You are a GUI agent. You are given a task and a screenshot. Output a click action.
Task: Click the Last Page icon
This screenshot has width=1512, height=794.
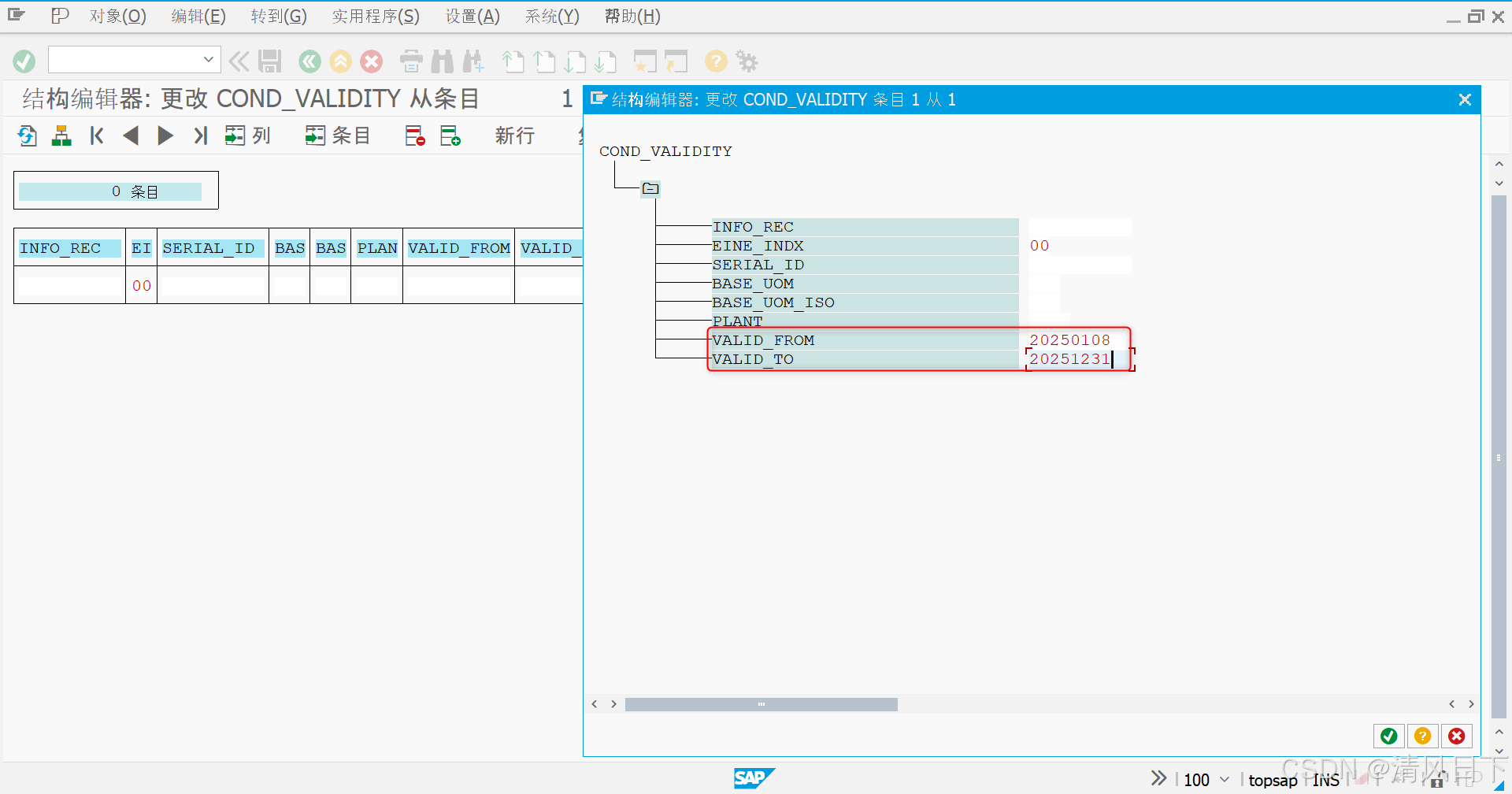pos(606,61)
